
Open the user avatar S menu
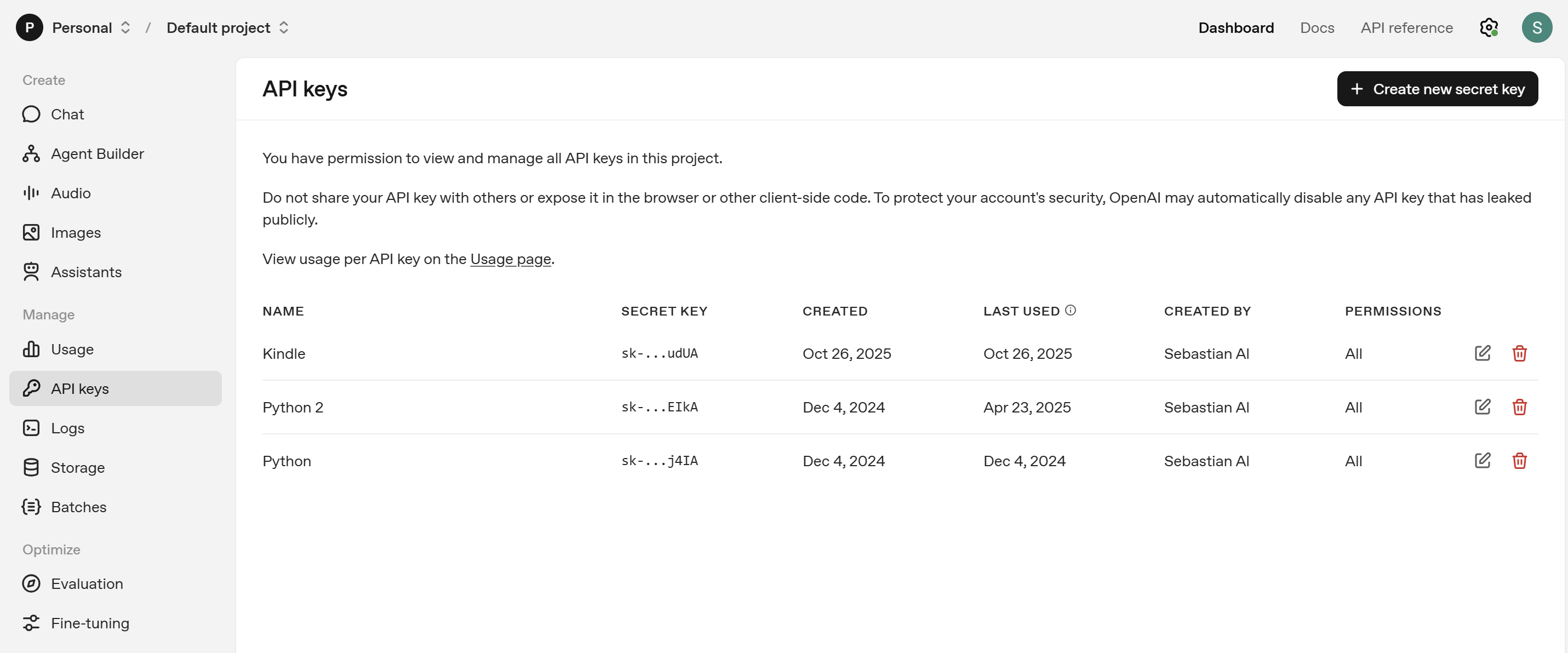pyautogui.click(x=1536, y=27)
